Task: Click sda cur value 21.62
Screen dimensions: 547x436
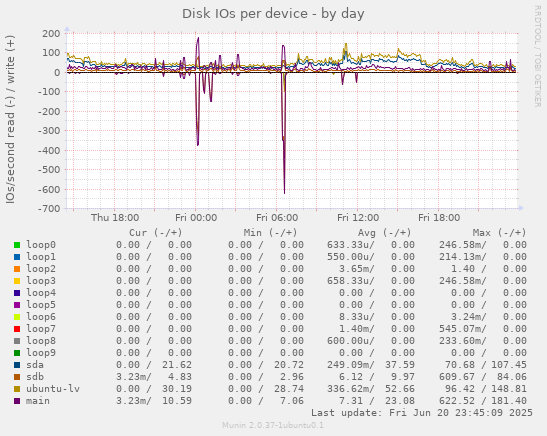Action: 177,365
